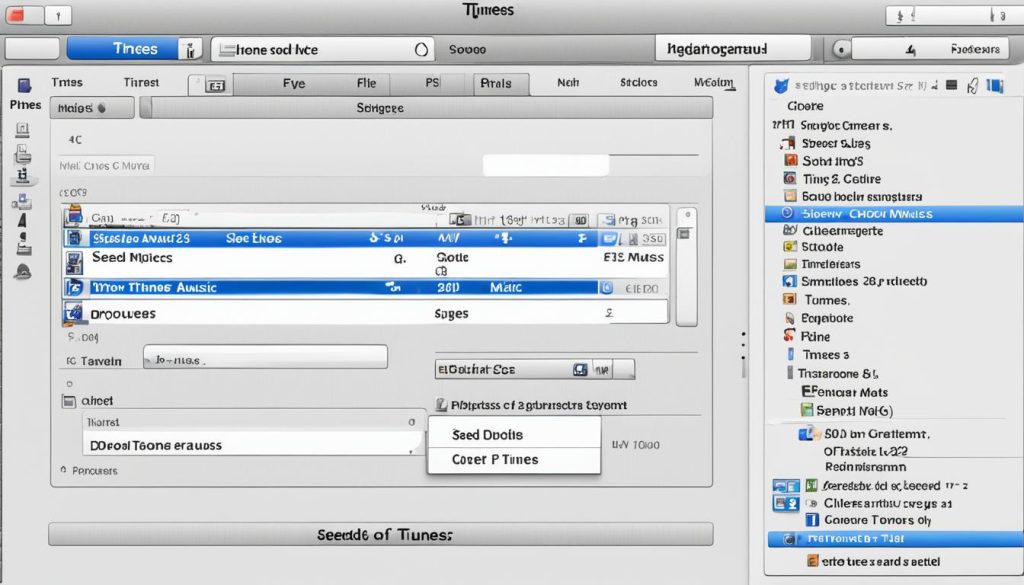
Task: Click the picture icon next to Tinreloreats
Action: 790,264
